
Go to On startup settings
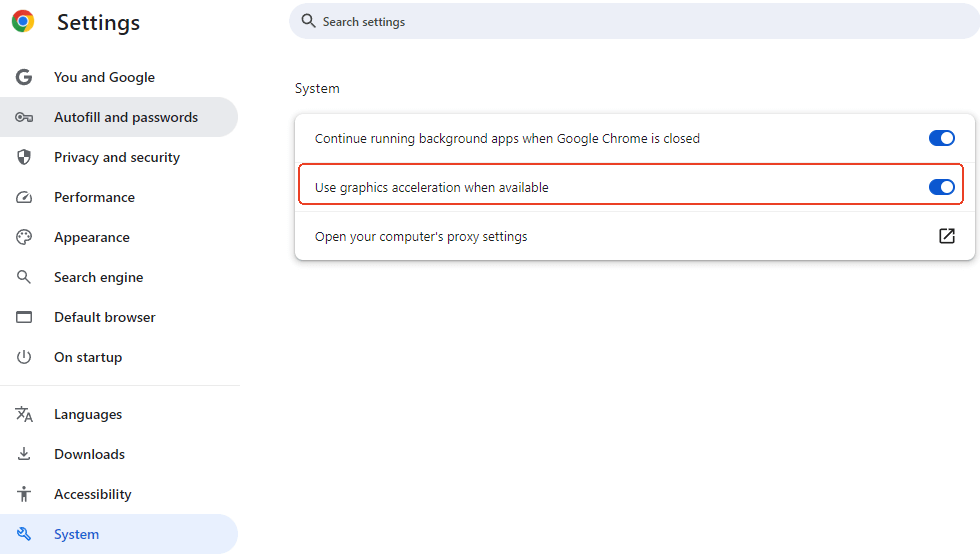click(119, 357)
